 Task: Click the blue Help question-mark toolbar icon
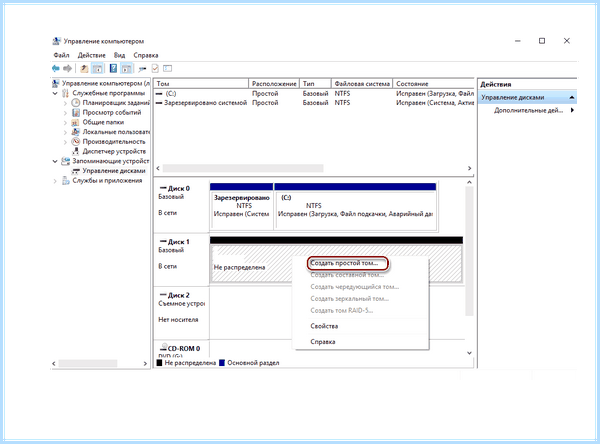pos(113,69)
